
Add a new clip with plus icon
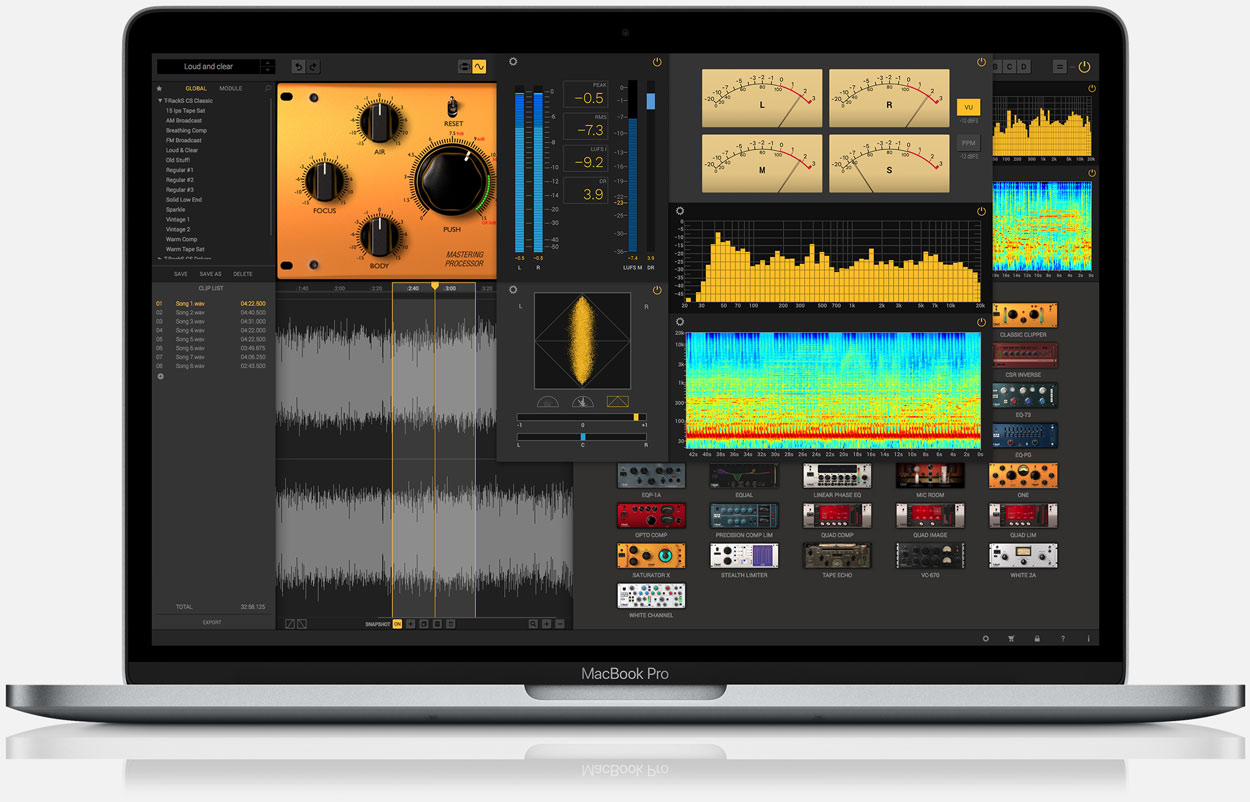click(159, 376)
